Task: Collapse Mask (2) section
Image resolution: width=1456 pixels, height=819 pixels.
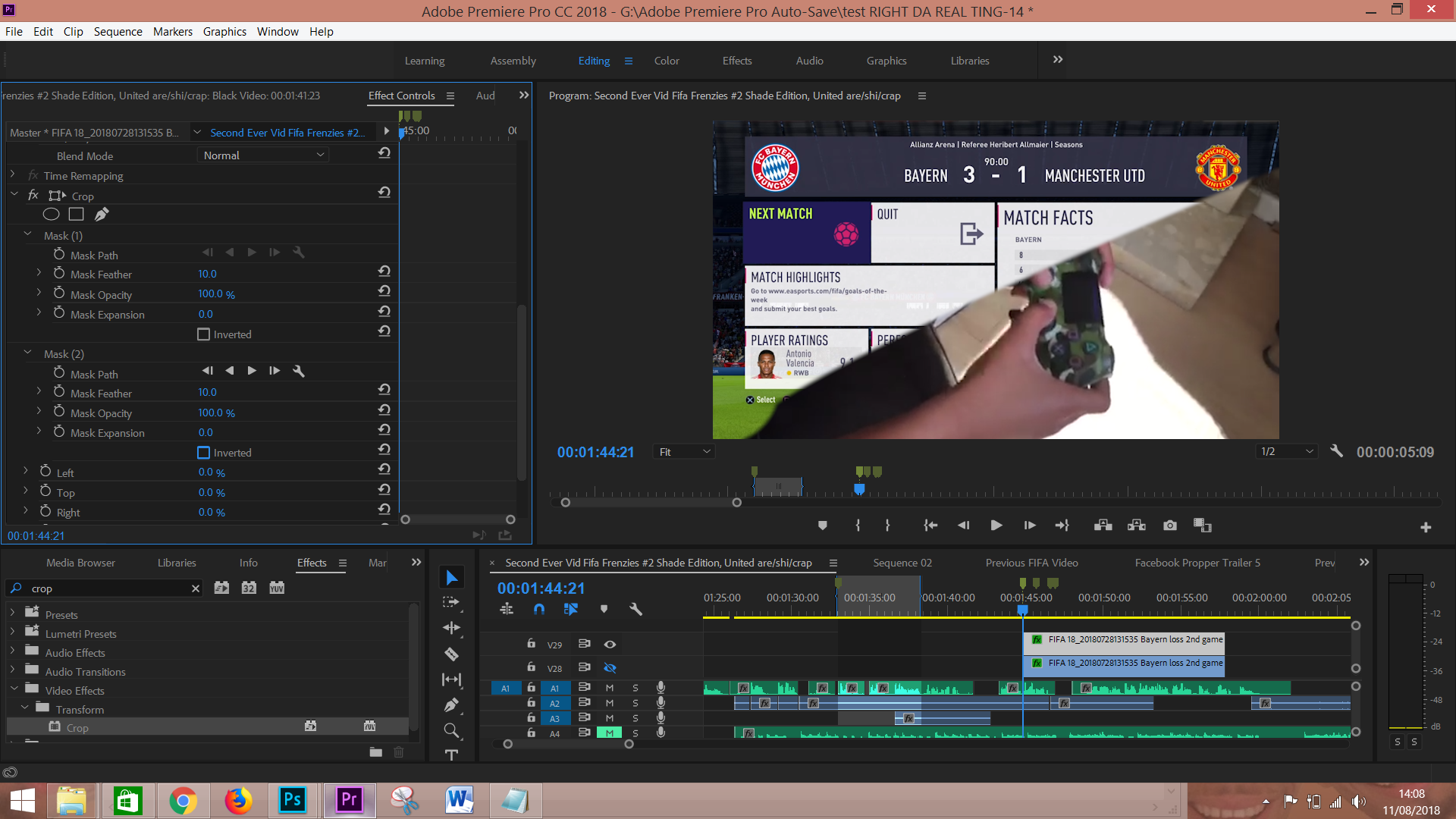Action: [x=27, y=353]
